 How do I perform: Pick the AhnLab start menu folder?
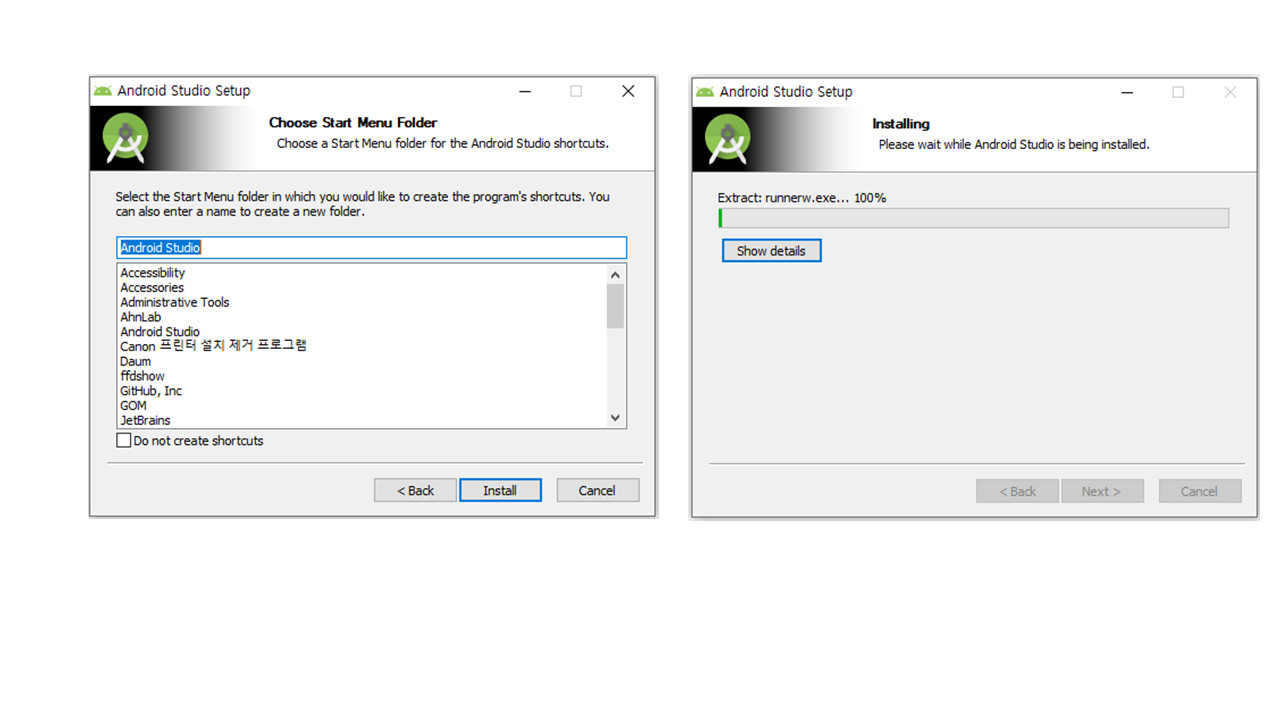click(141, 317)
